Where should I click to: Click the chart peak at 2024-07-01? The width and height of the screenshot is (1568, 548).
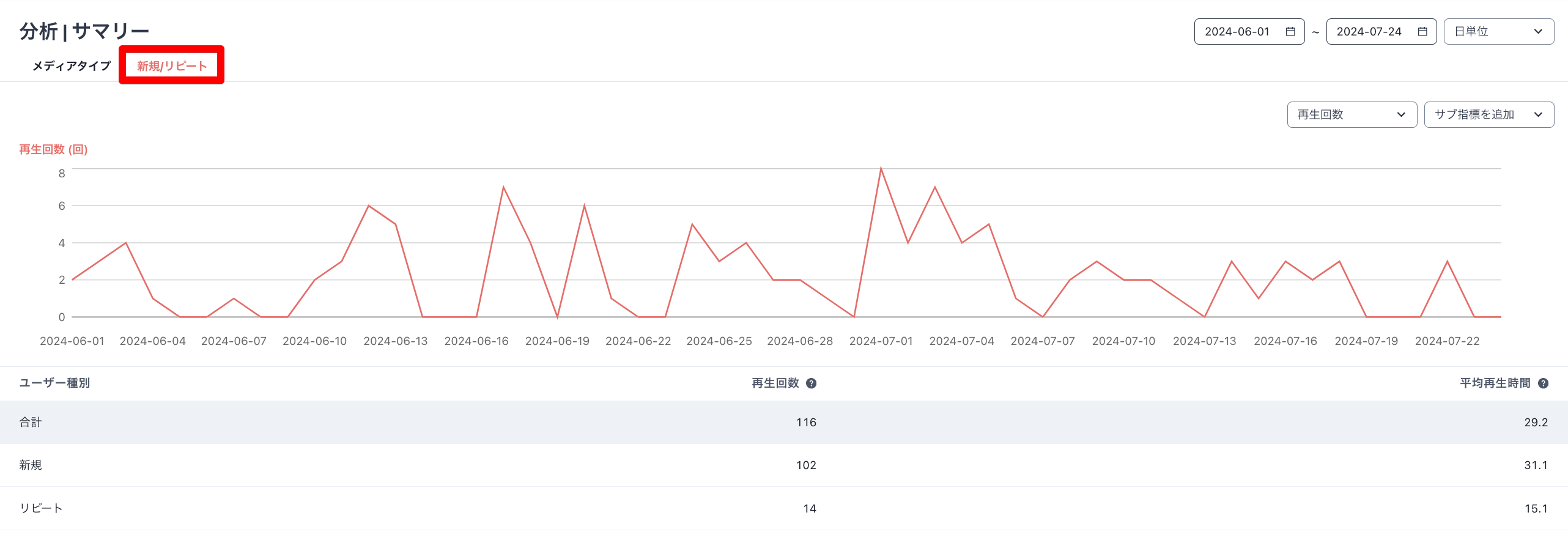coord(881,169)
